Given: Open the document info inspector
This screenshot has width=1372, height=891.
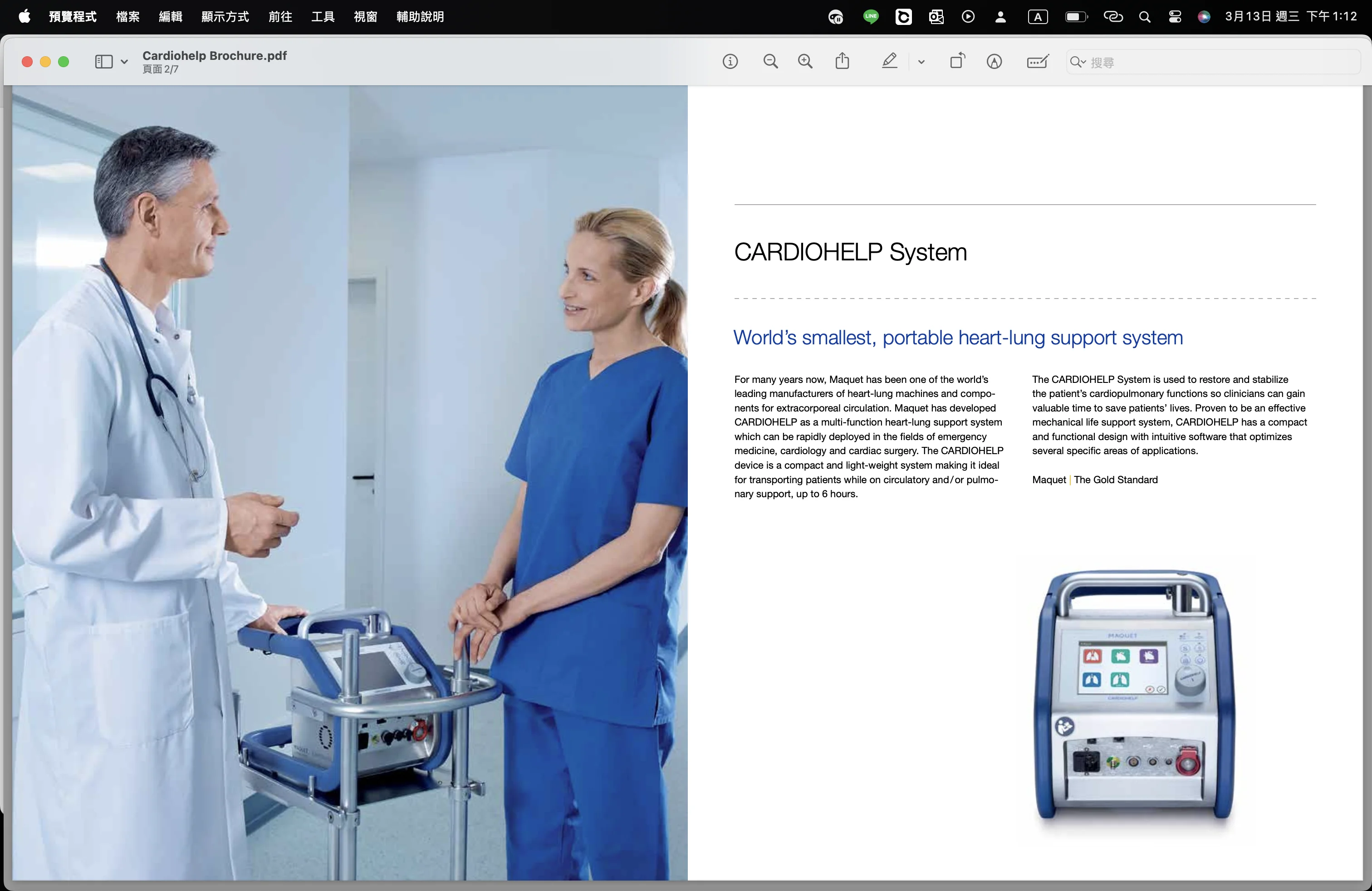Looking at the screenshot, I should [x=730, y=62].
